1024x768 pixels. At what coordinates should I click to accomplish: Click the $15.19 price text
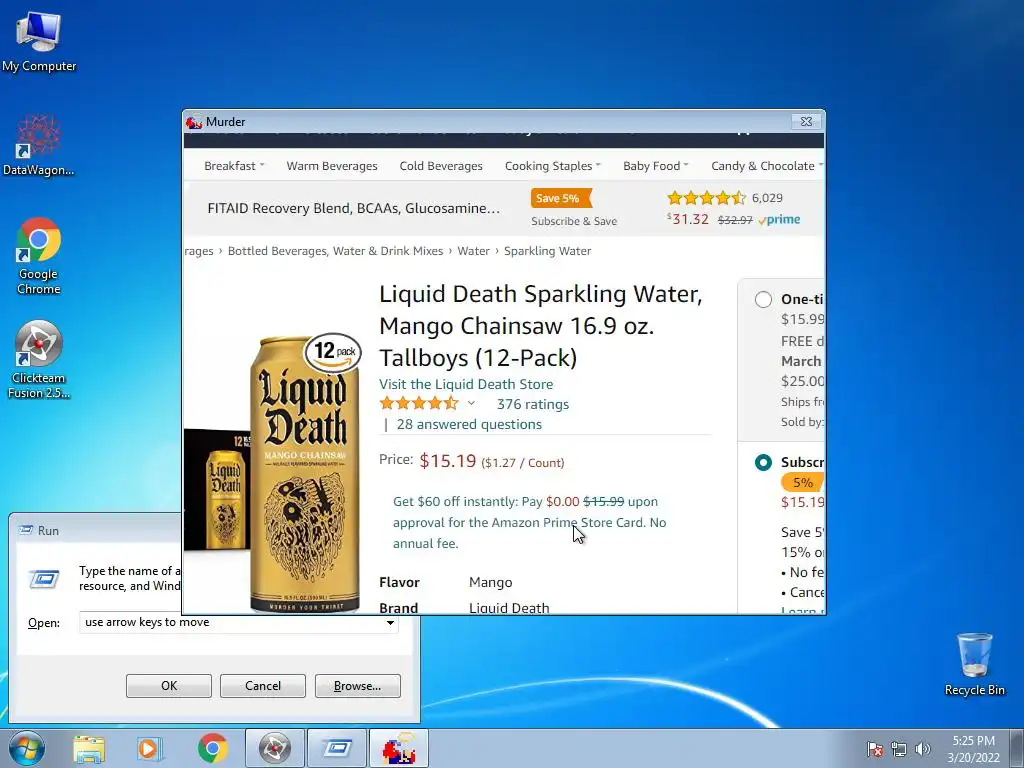click(447, 461)
